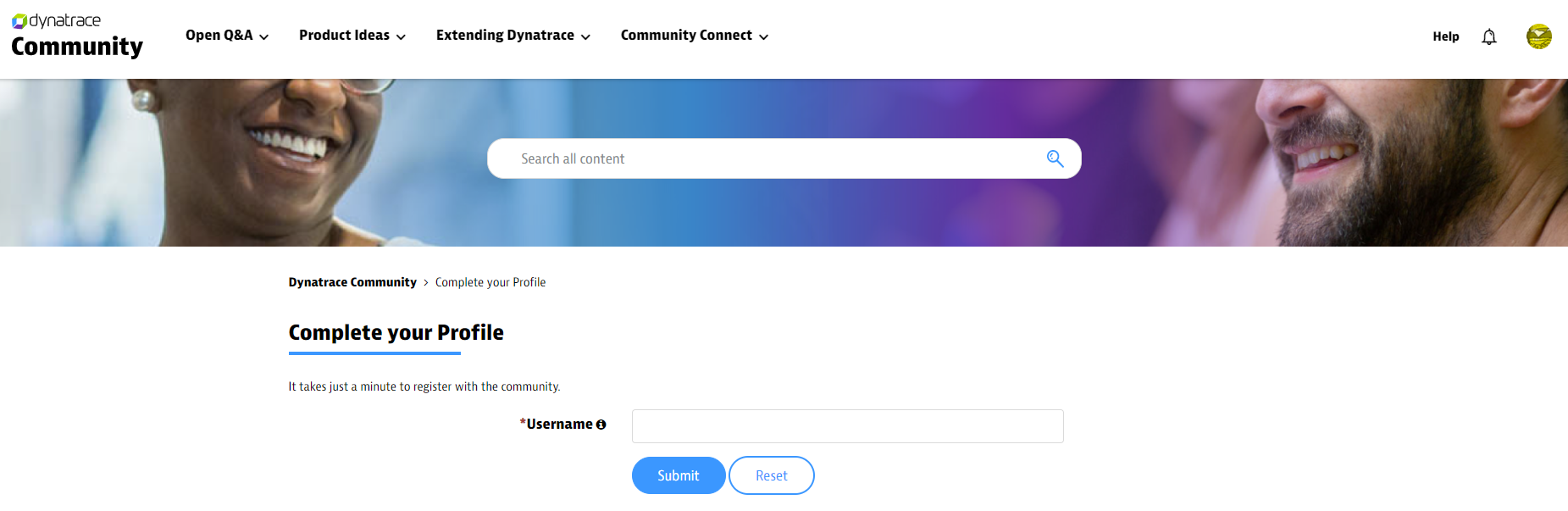The height and width of the screenshot is (511, 1568).
Task: Focus the Username text field
Action: (847, 426)
